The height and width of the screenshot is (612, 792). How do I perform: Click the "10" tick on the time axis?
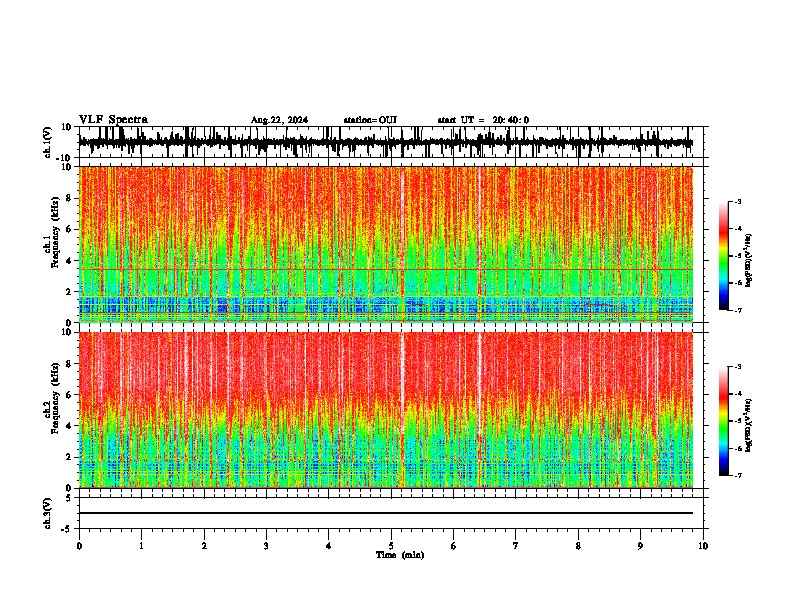coord(703,546)
